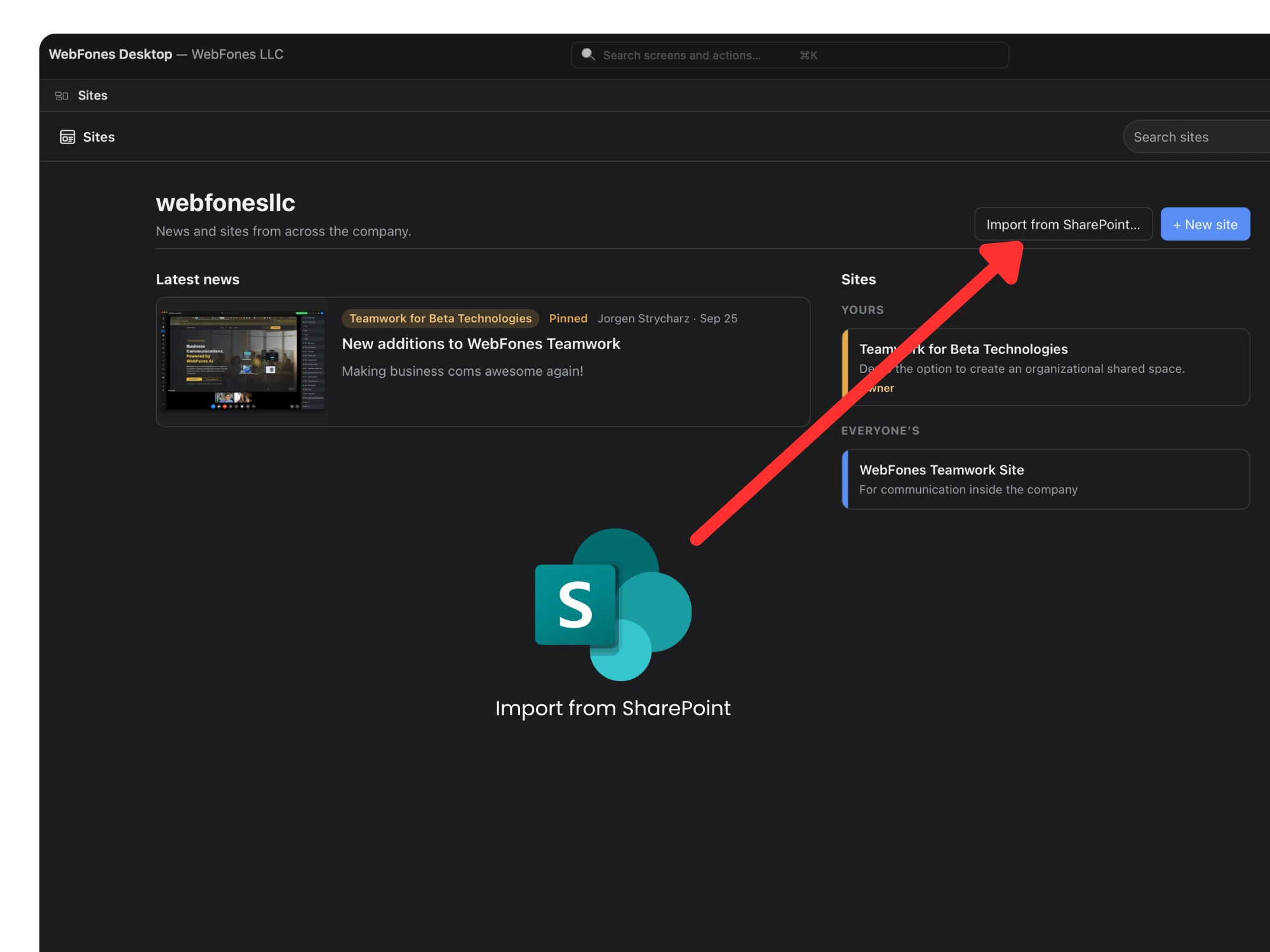Click author Jorgen Strycharz · Sep 25
The height and width of the screenshot is (952, 1270).
point(667,318)
